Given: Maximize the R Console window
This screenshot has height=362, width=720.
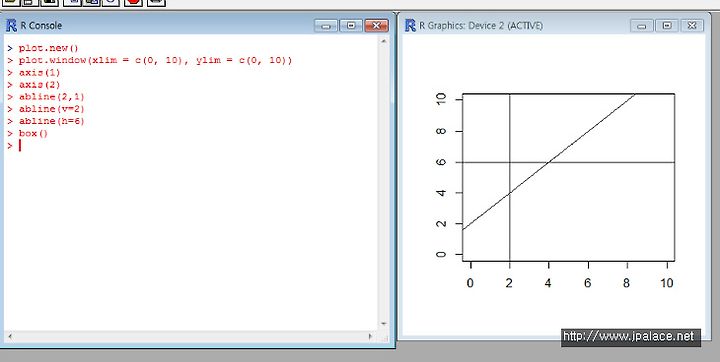Looking at the screenshot, I should click(x=351, y=26).
